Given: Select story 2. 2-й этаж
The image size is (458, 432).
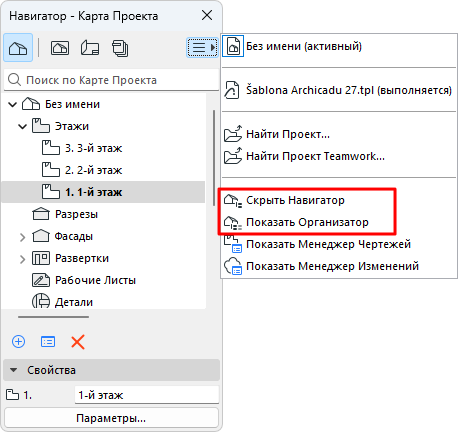Looking at the screenshot, I should point(93,170).
